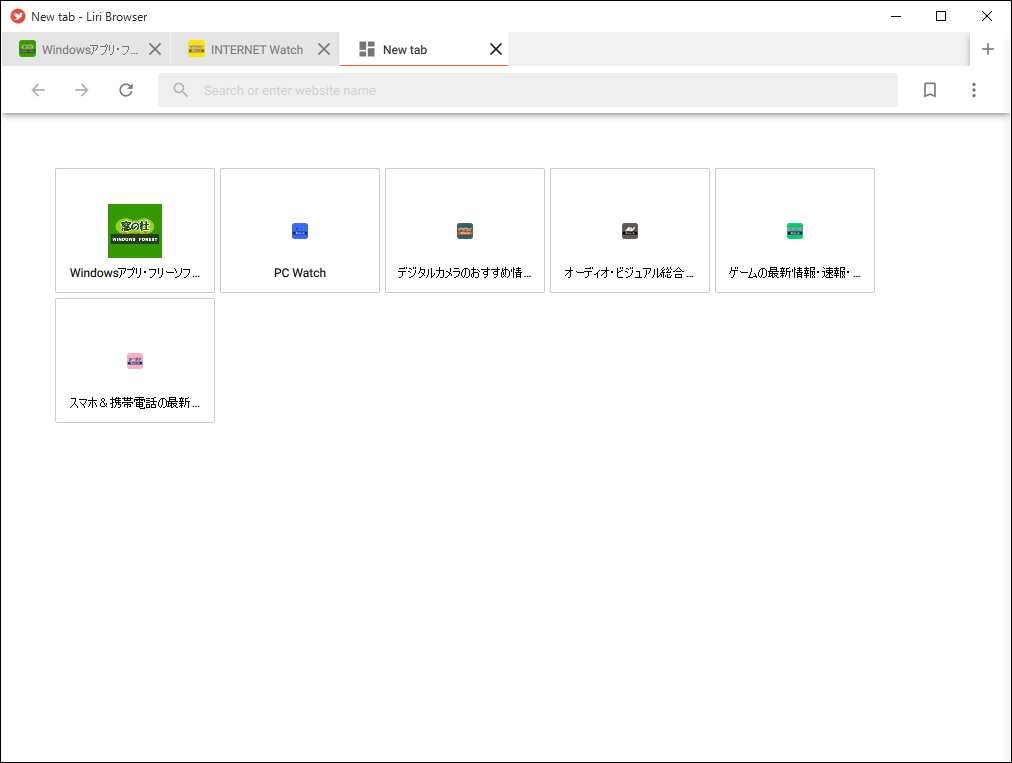Viewport: 1012px width, 763px height.
Task: Focus the search or website name field
Action: 527,90
